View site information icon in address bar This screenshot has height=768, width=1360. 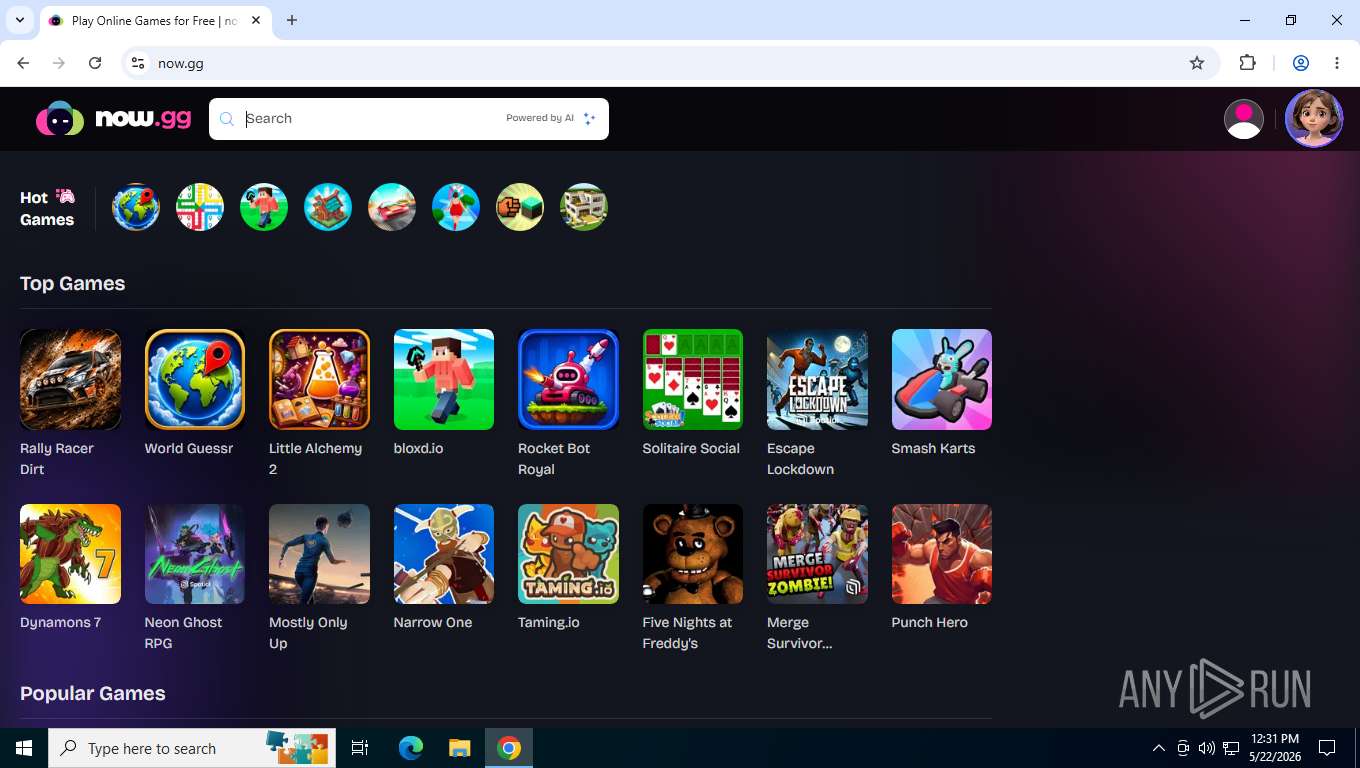pyautogui.click(x=138, y=63)
